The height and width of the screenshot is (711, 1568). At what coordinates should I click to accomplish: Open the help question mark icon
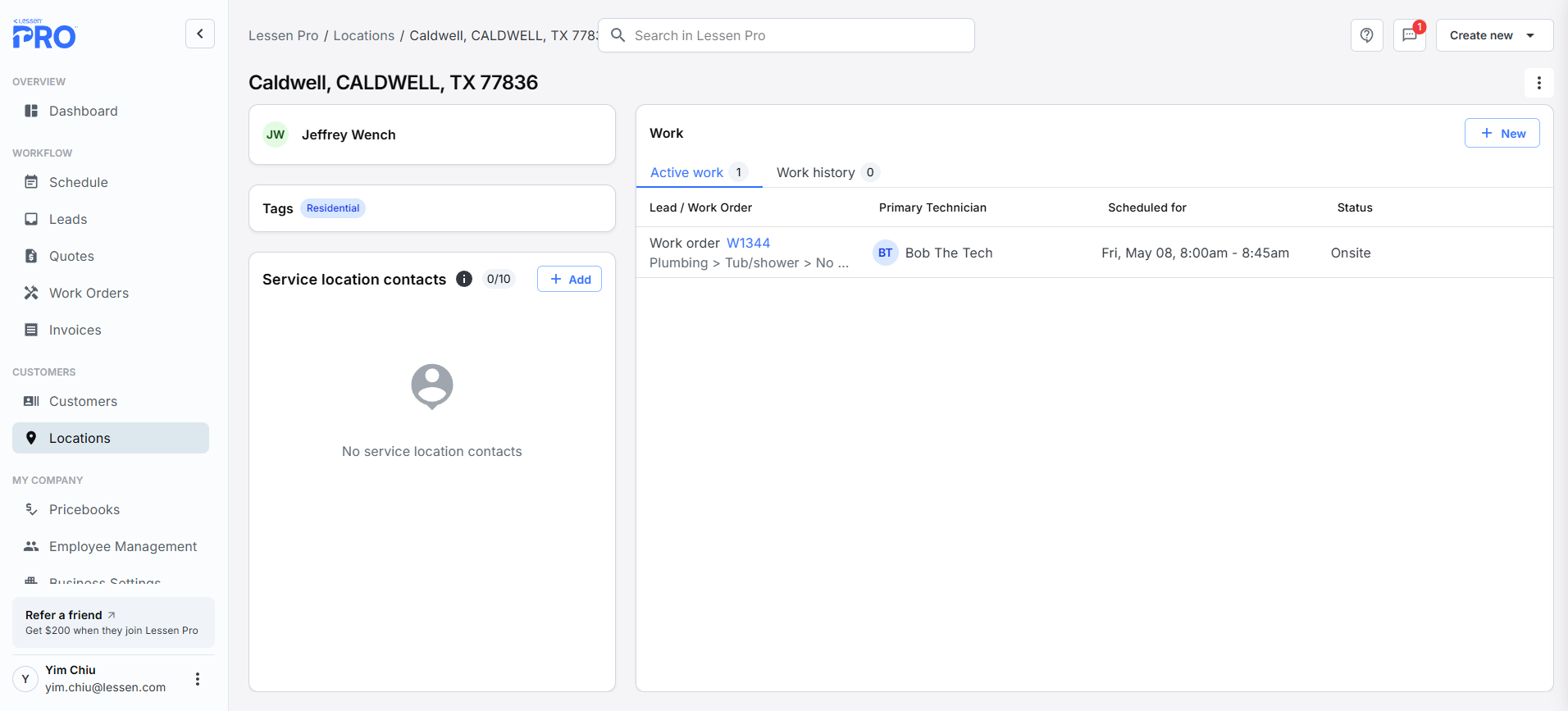pos(1367,35)
